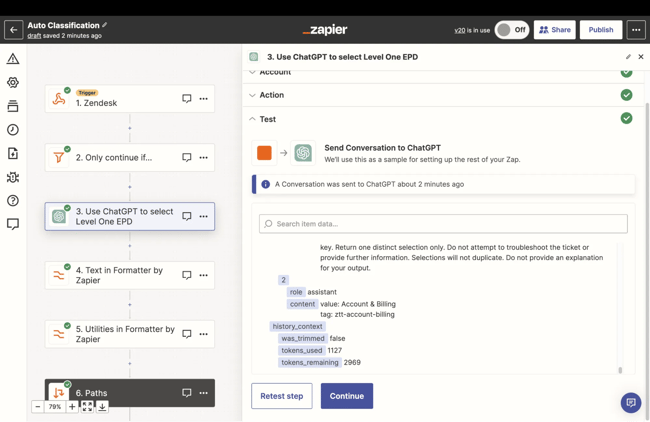Fit zap to view icon
This screenshot has height=422, width=650.
pyautogui.click(x=87, y=407)
